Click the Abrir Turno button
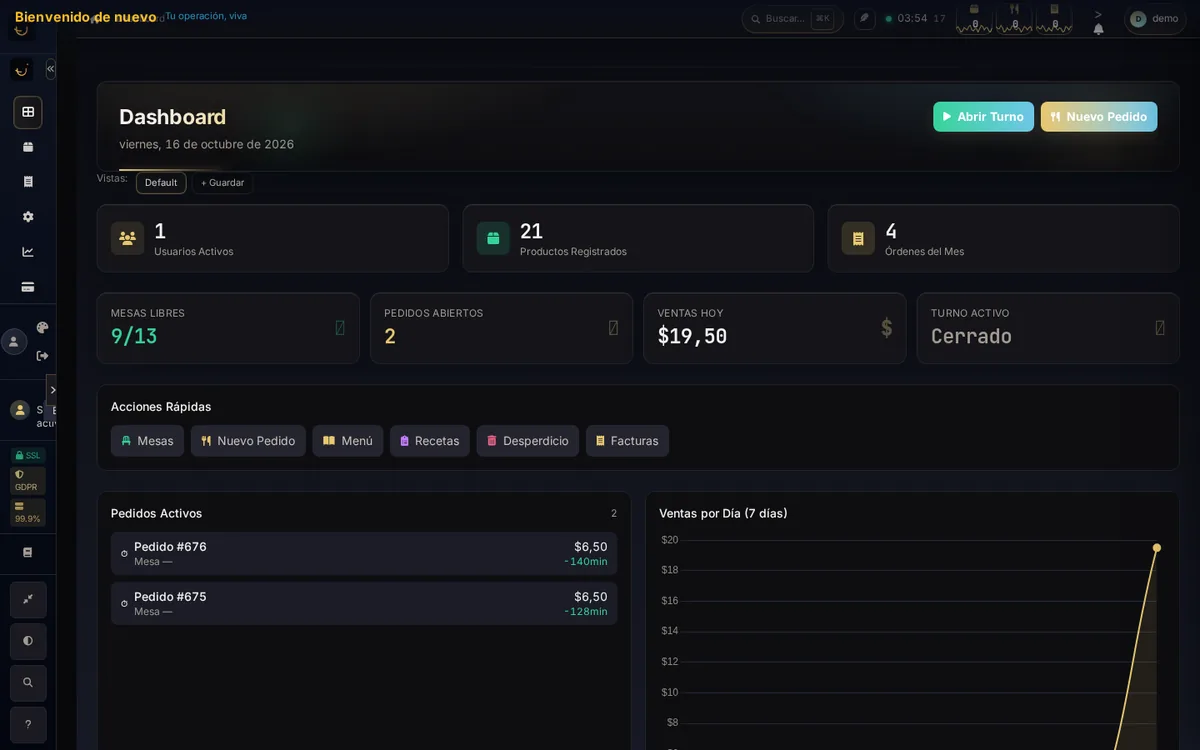1200x750 pixels. click(983, 117)
